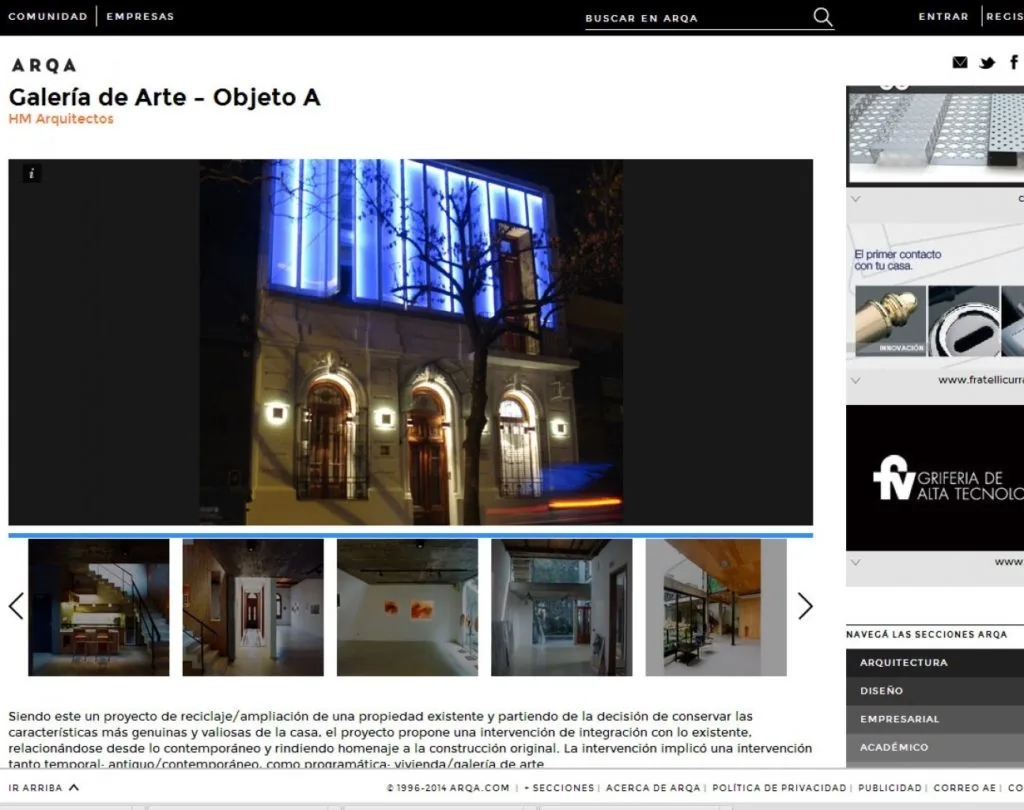Expand the chevron beside www.fratellicurra link
This screenshot has width=1024, height=810.
[856, 380]
